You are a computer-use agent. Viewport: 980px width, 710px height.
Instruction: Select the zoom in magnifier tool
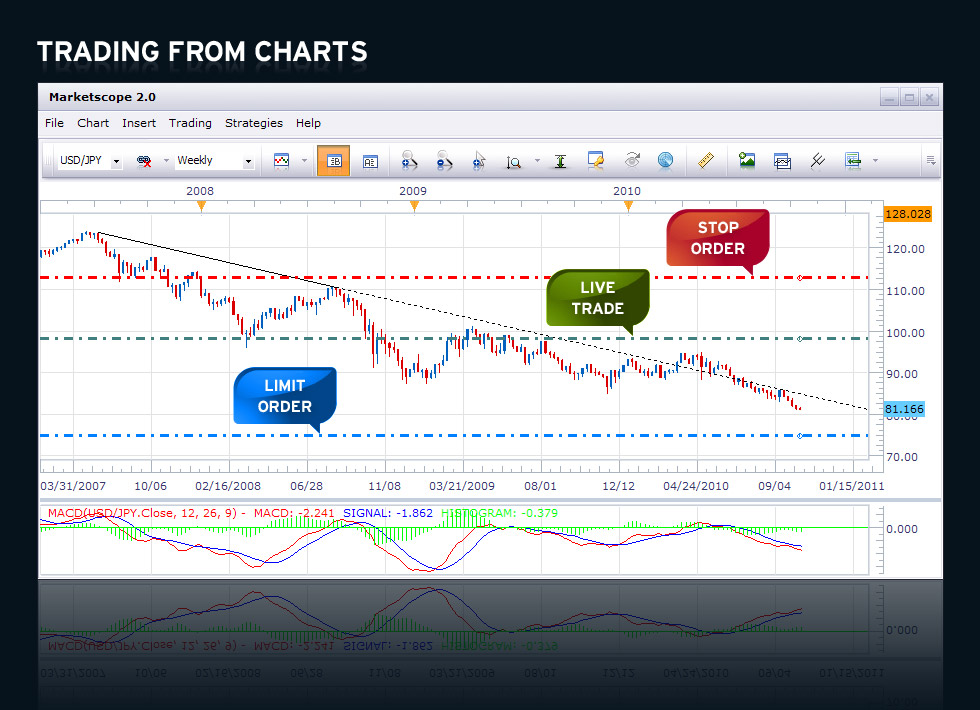tap(409, 161)
